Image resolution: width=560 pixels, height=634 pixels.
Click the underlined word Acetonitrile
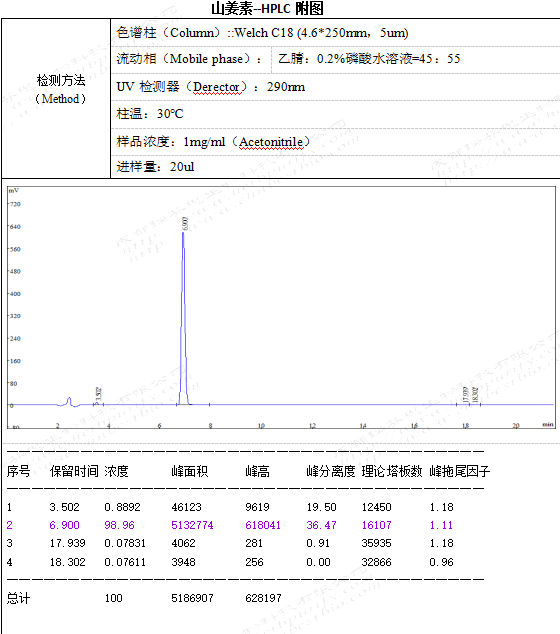(x=271, y=142)
